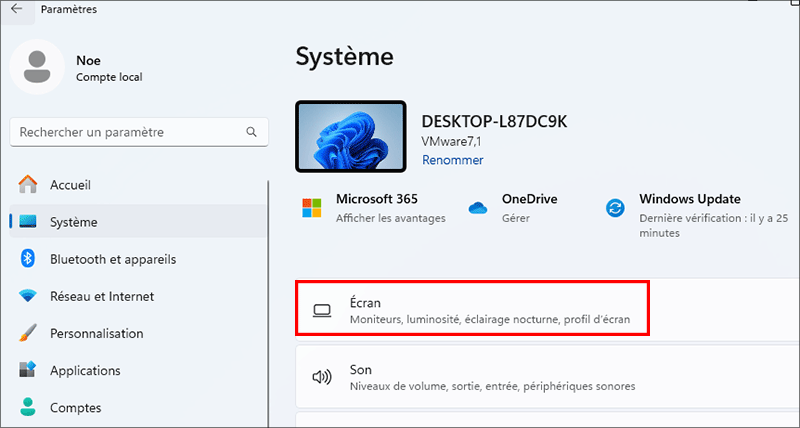This screenshot has height=428, width=800.
Task: Click the desktop wallpaper thumbnail
Action: pos(350,136)
